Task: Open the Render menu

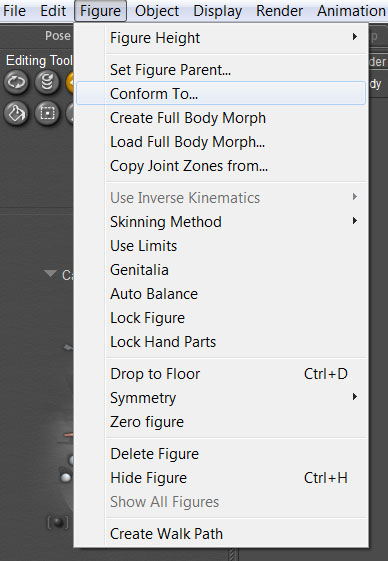Action: [280, 11]
